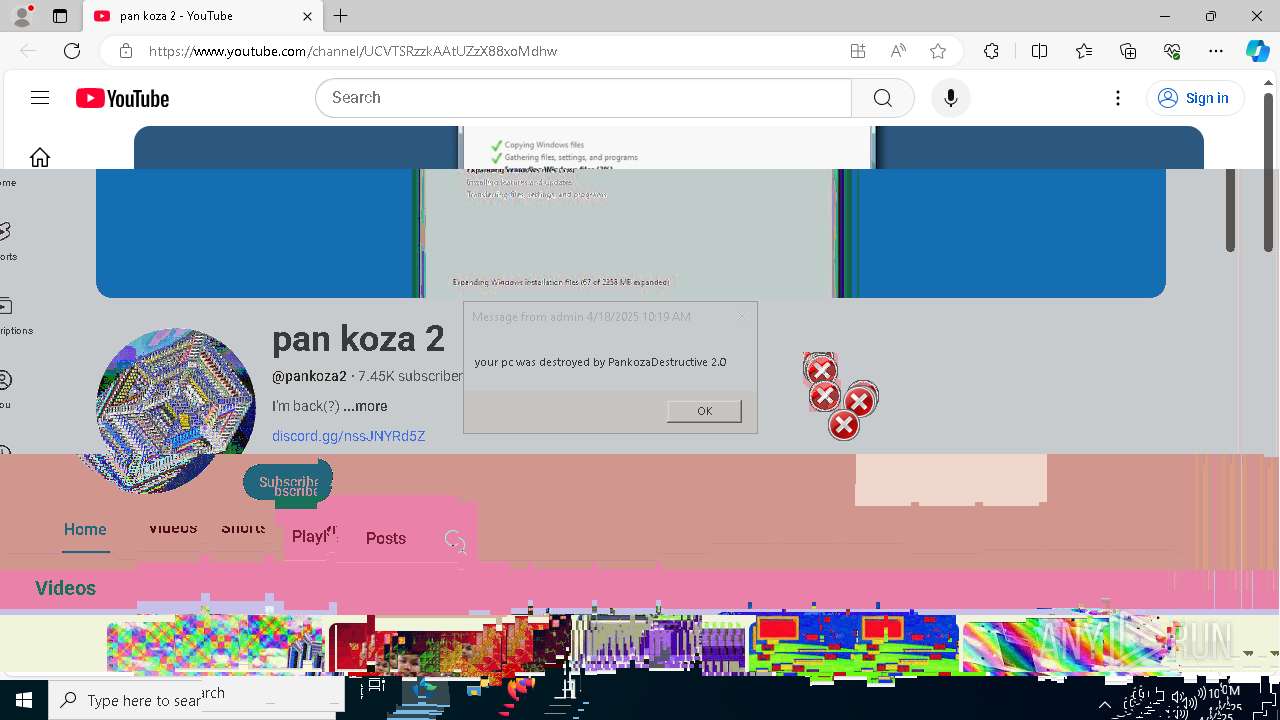Image resolution: width=1280 pixels, height=720 pixels.
Task: Open the channel Playlists tab
Action: 314,536
